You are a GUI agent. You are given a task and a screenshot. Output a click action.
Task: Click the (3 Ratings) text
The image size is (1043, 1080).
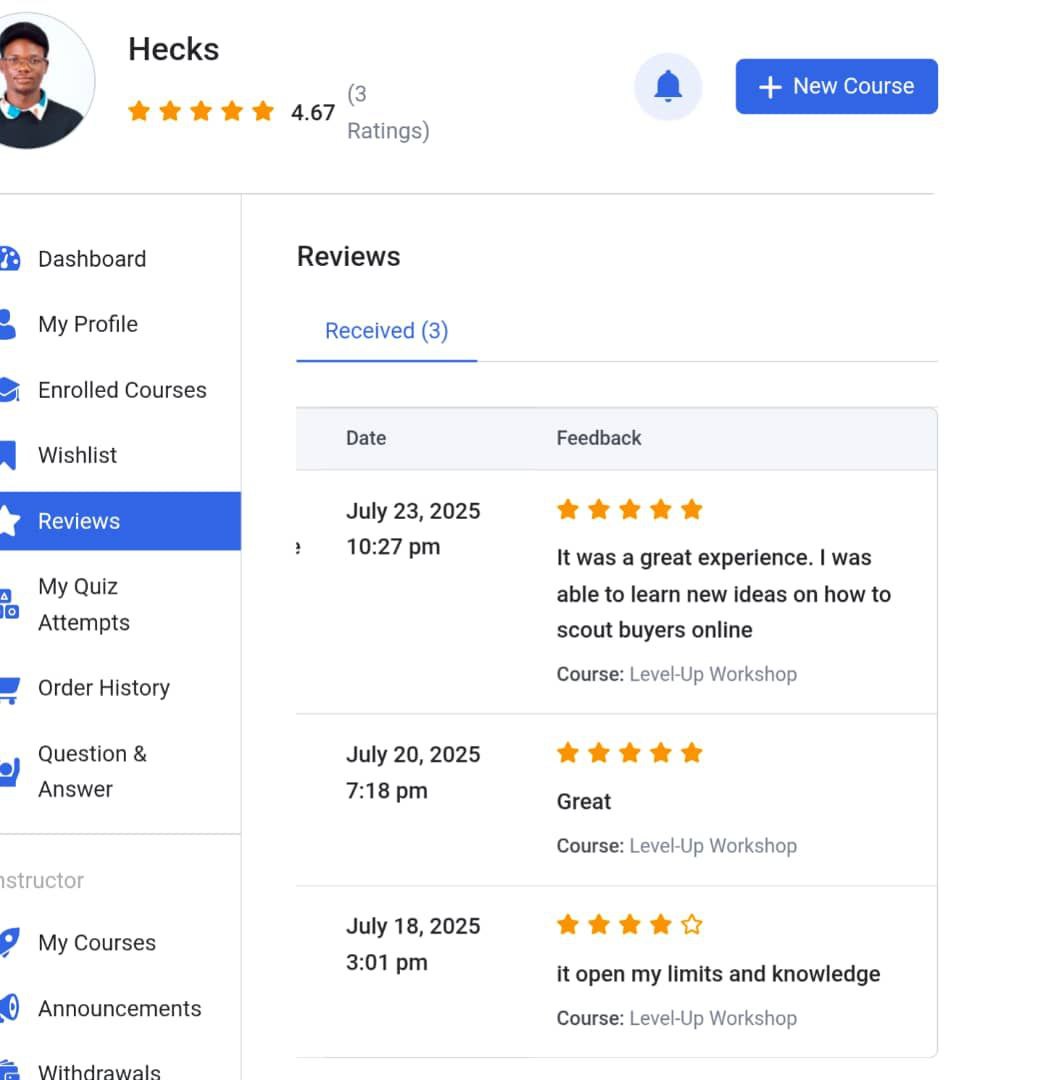tap(388, 112)
